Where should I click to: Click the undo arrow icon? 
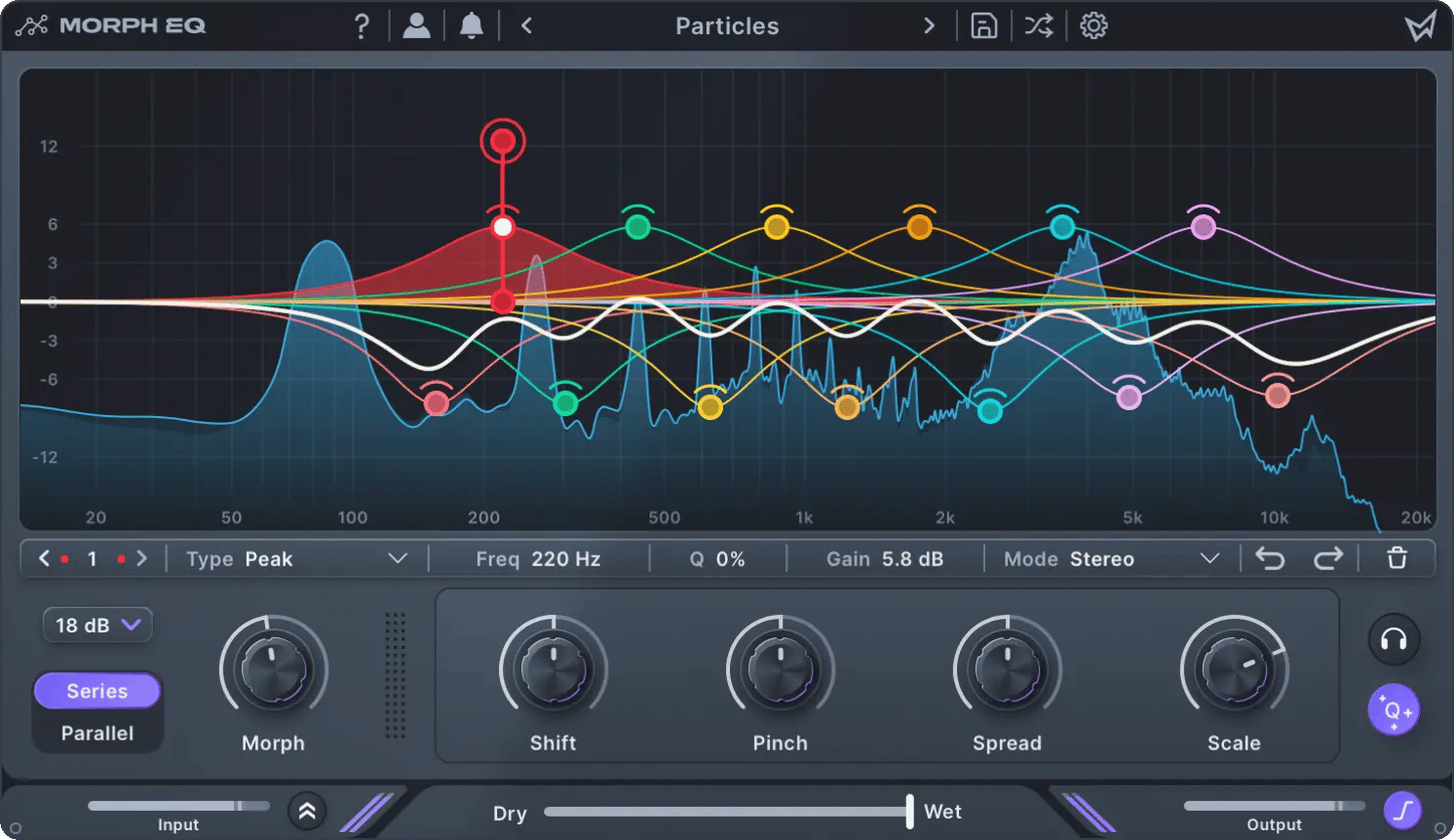click(1270, 558)
